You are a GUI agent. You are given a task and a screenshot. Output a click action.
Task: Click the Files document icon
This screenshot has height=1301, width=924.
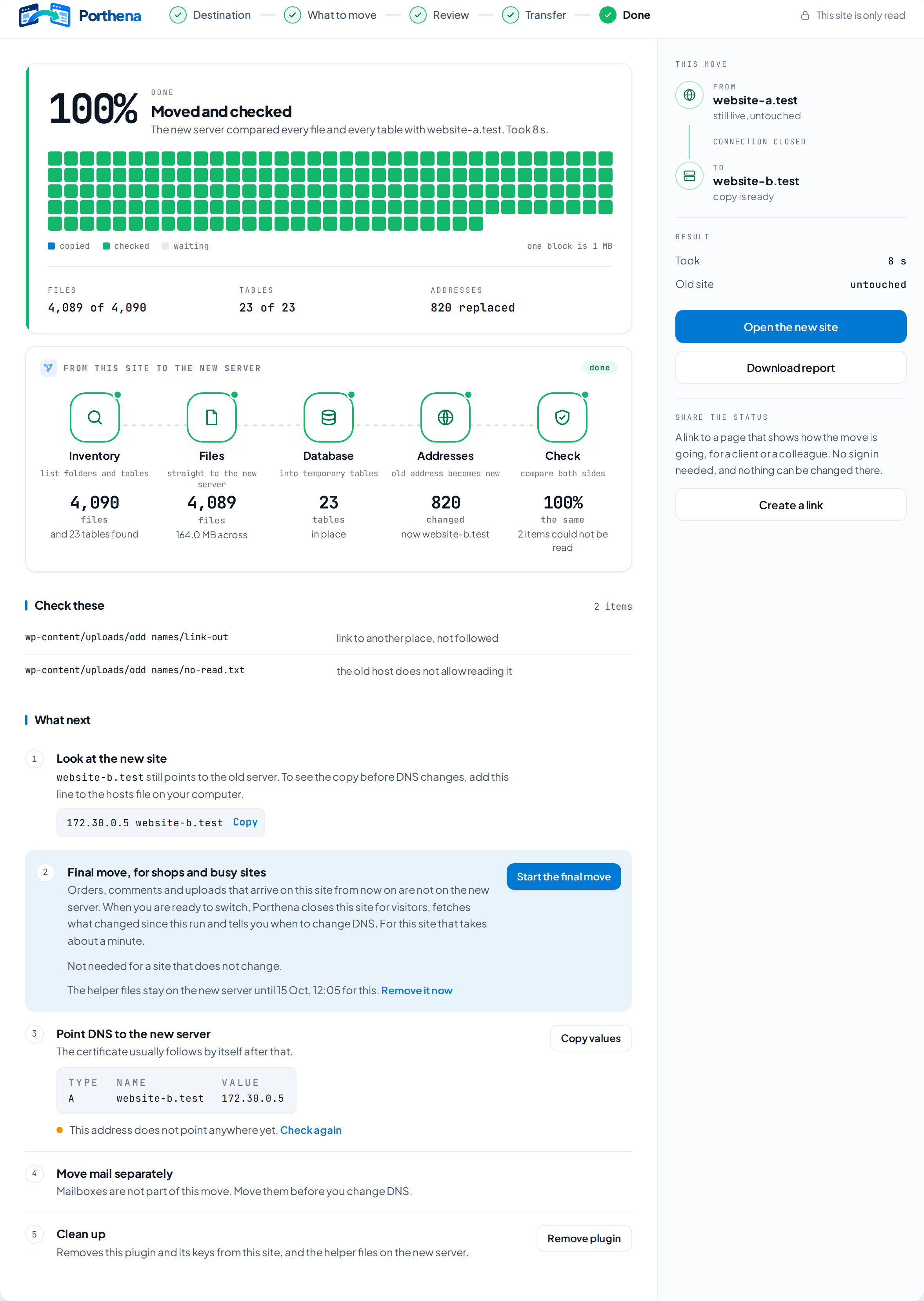click(x=212, y=417)
